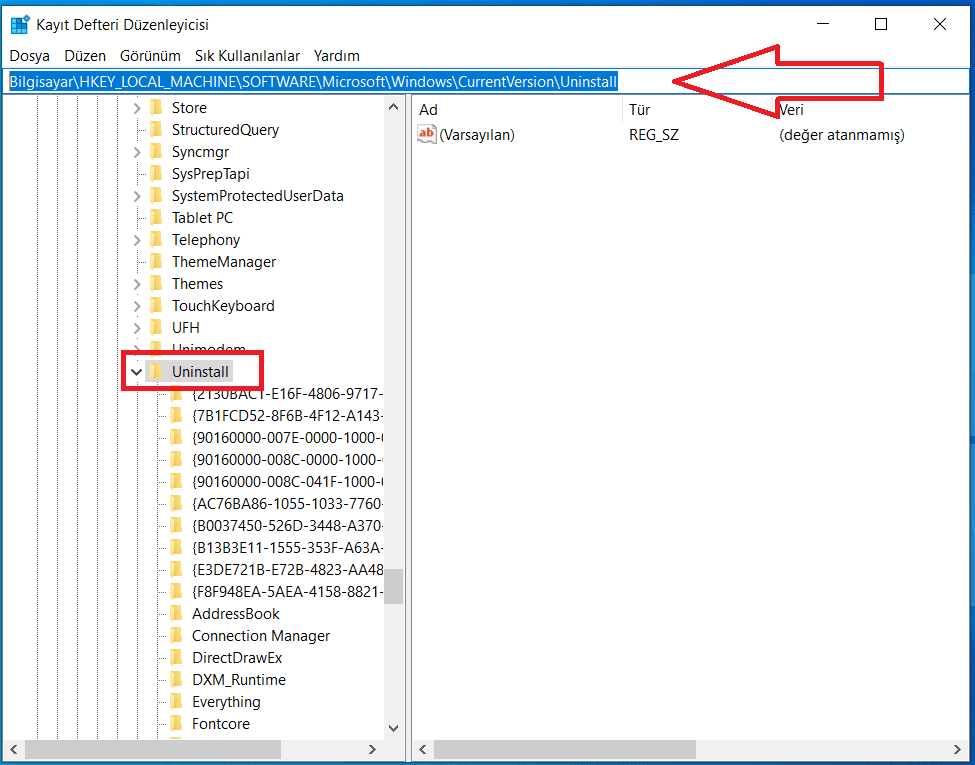
Task: Select the TouchKeyboard key
Action: point(223,306)
